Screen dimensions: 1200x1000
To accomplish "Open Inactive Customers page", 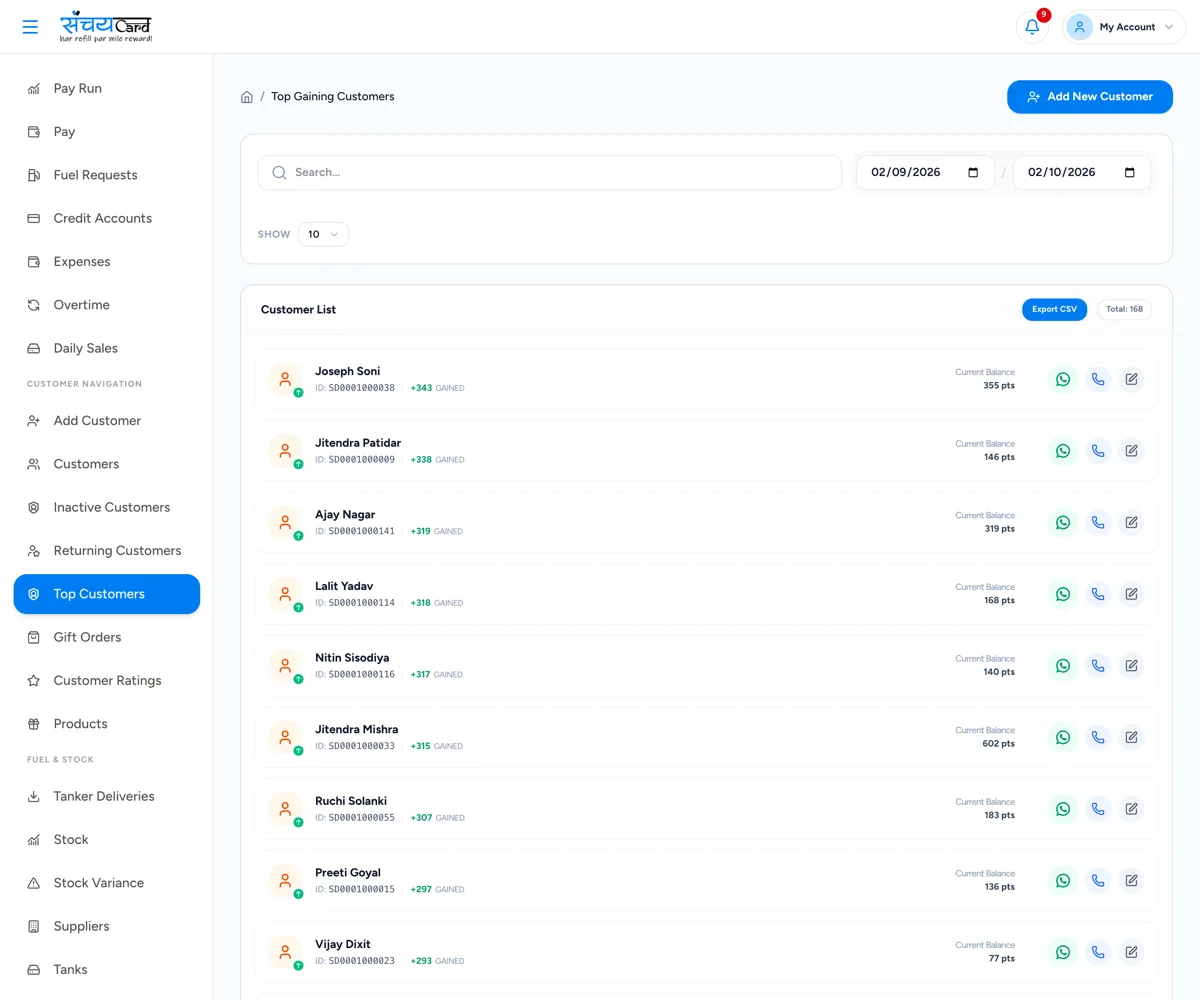I will coord(107,507).
